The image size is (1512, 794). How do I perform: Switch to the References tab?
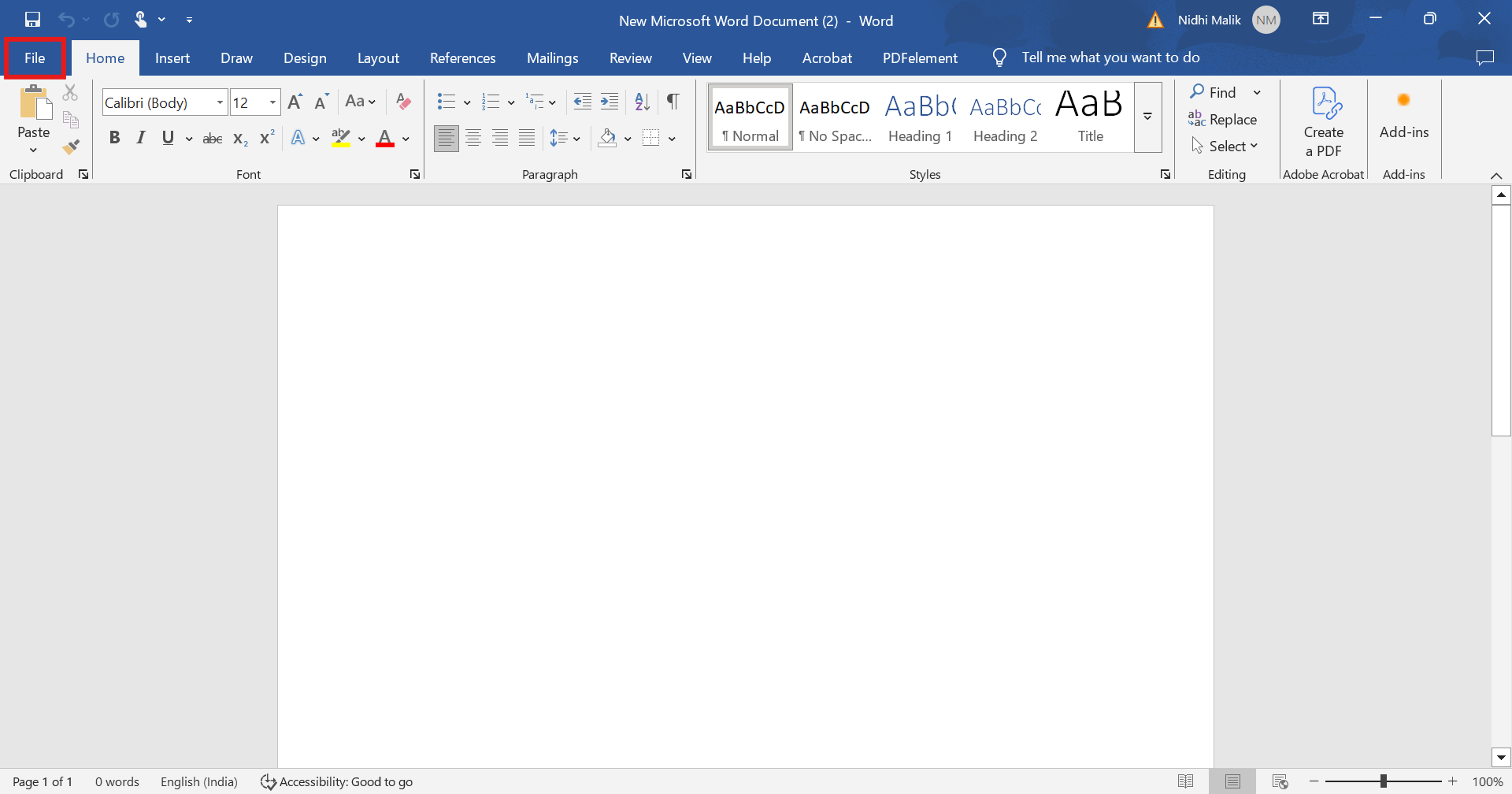(x=462, y=58)
